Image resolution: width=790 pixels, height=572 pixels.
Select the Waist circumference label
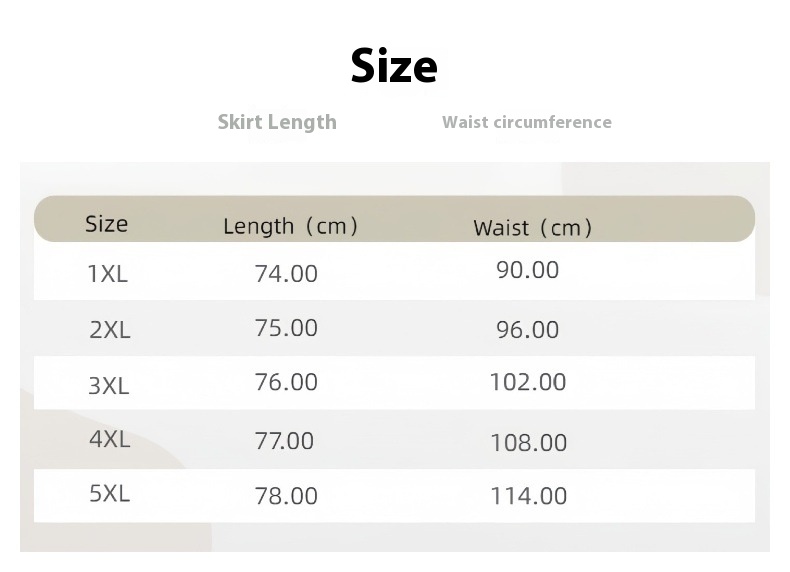point(526,122)
